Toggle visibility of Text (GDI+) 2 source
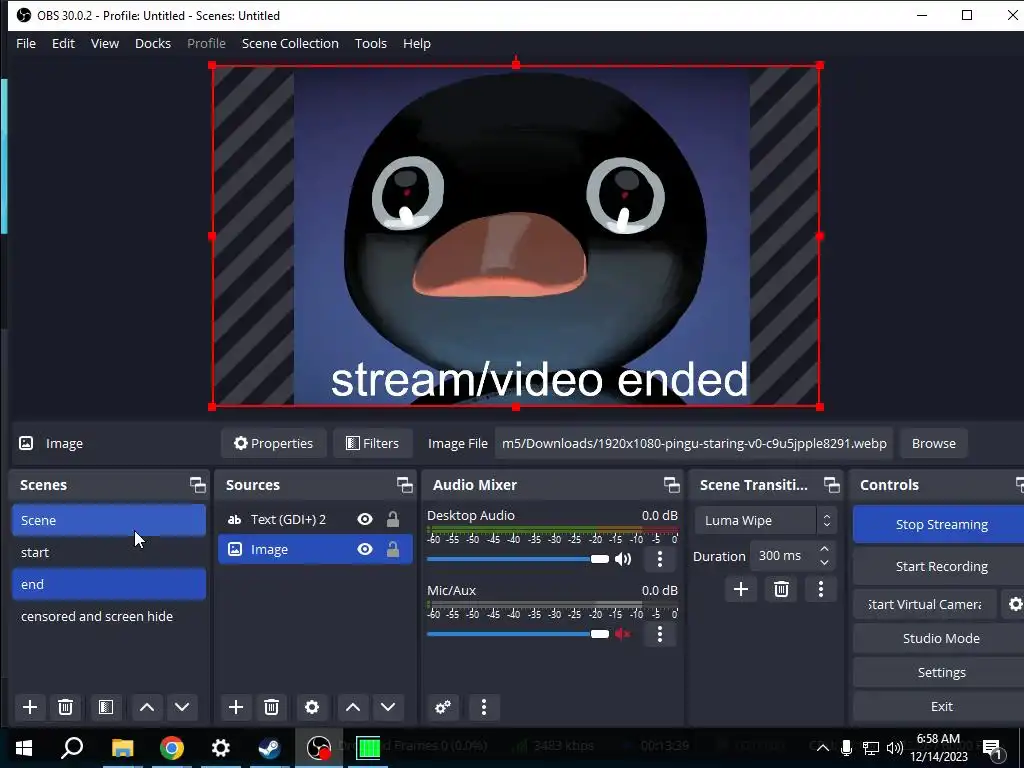 (365, 519)
